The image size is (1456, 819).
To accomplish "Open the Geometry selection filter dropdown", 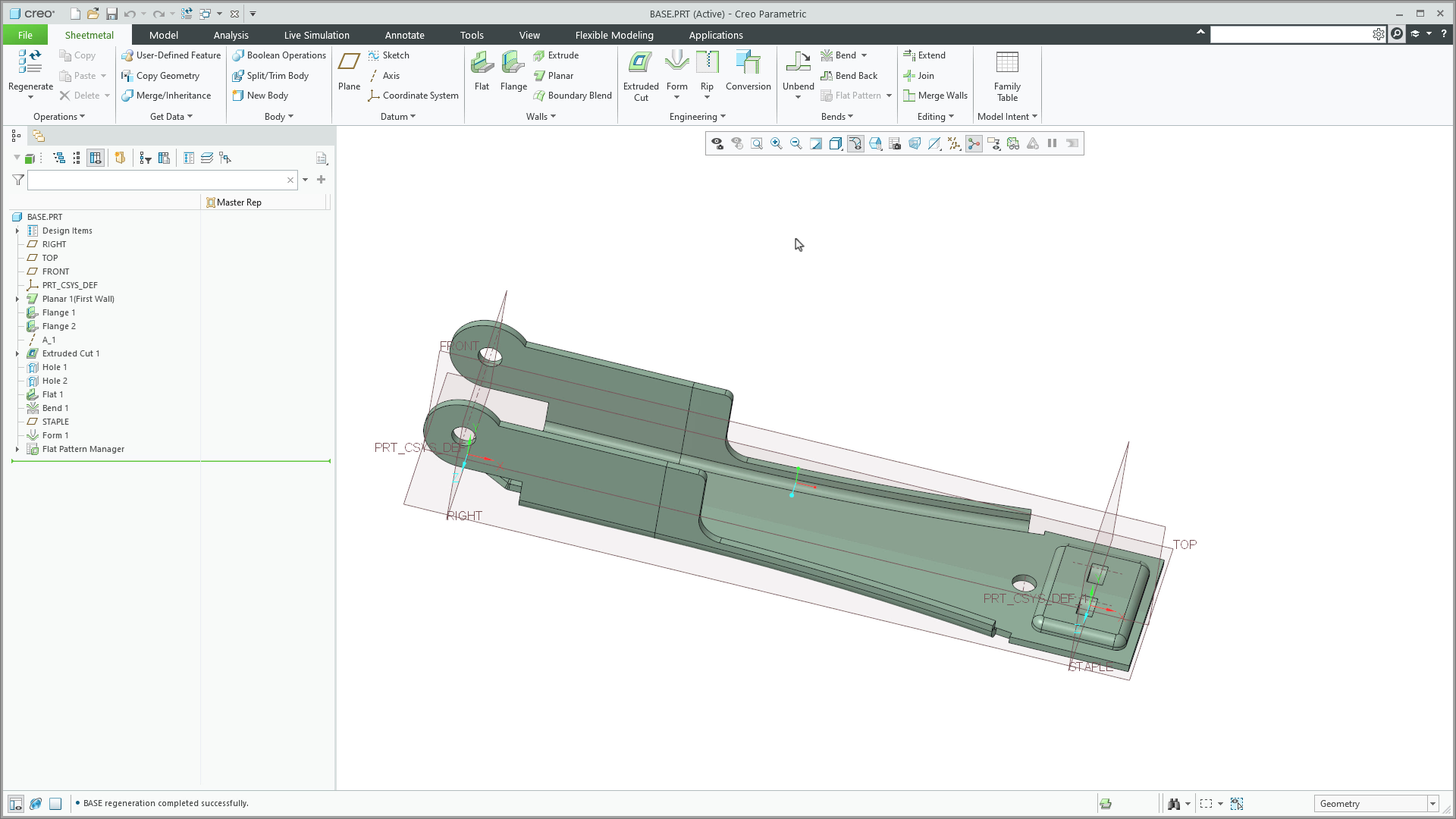I will point(1432,804).
